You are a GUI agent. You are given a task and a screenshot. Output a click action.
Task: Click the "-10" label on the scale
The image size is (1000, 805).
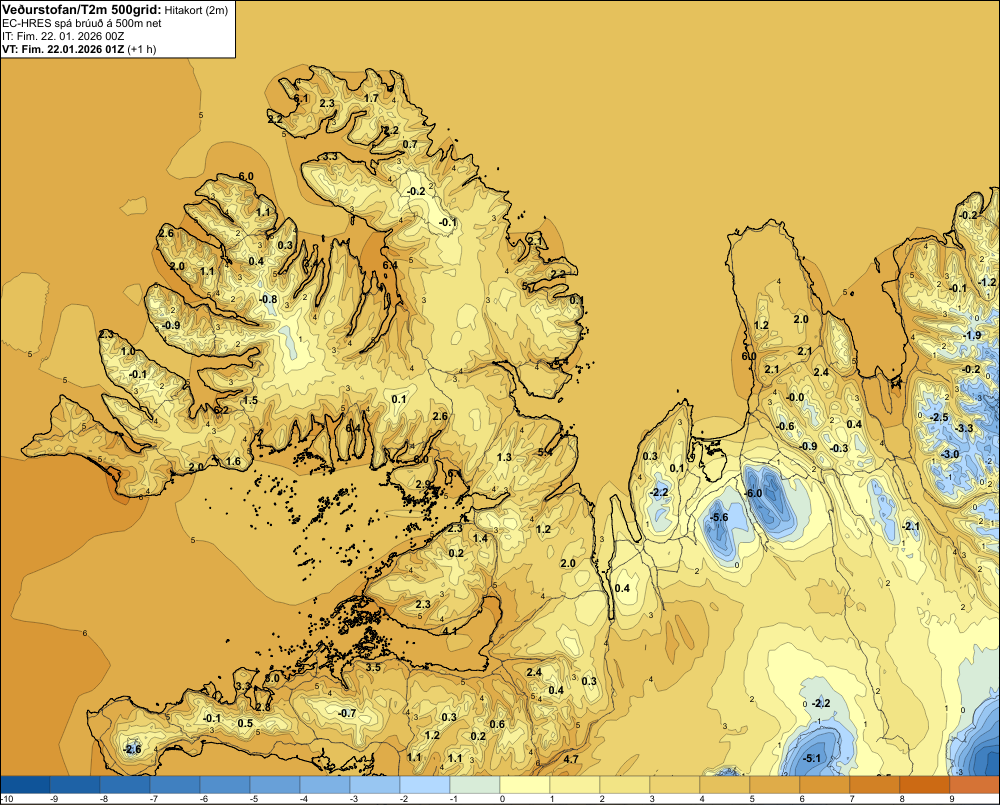pos(7,799)
